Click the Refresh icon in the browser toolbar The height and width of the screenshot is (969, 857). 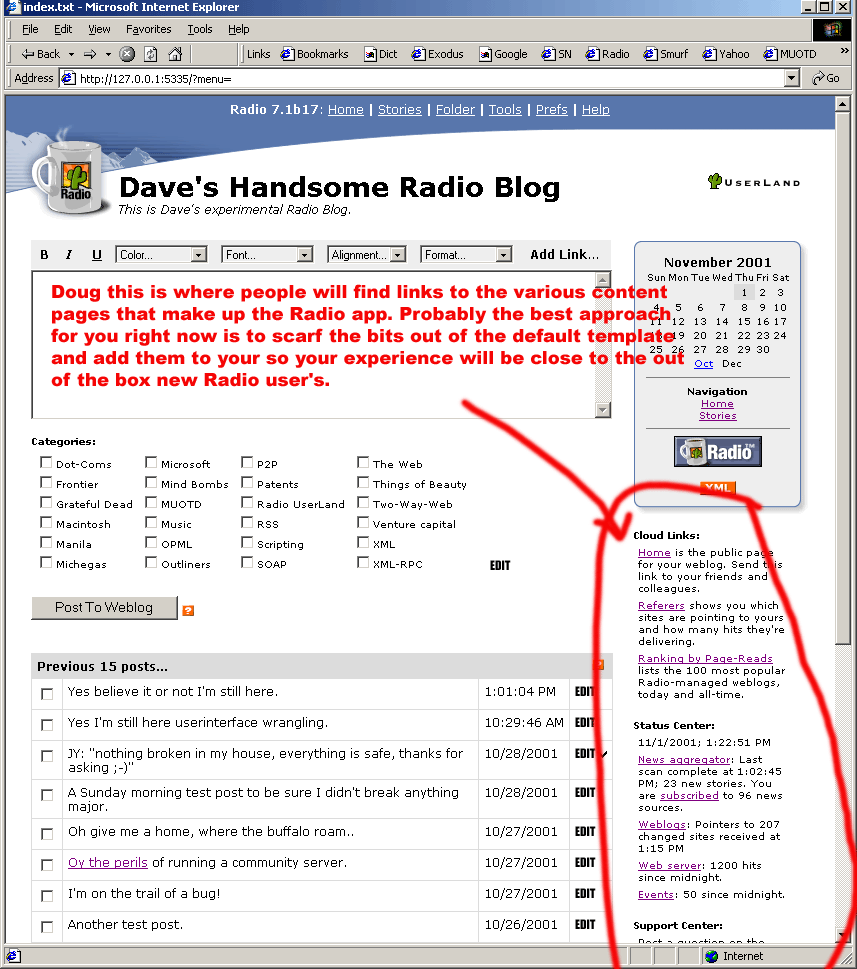tap(151, 54)
